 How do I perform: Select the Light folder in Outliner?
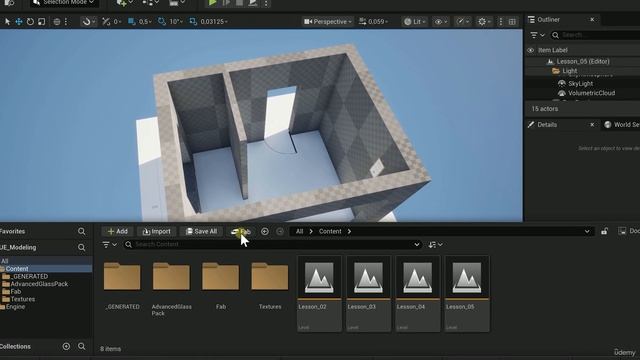click(x=569, y=71)
